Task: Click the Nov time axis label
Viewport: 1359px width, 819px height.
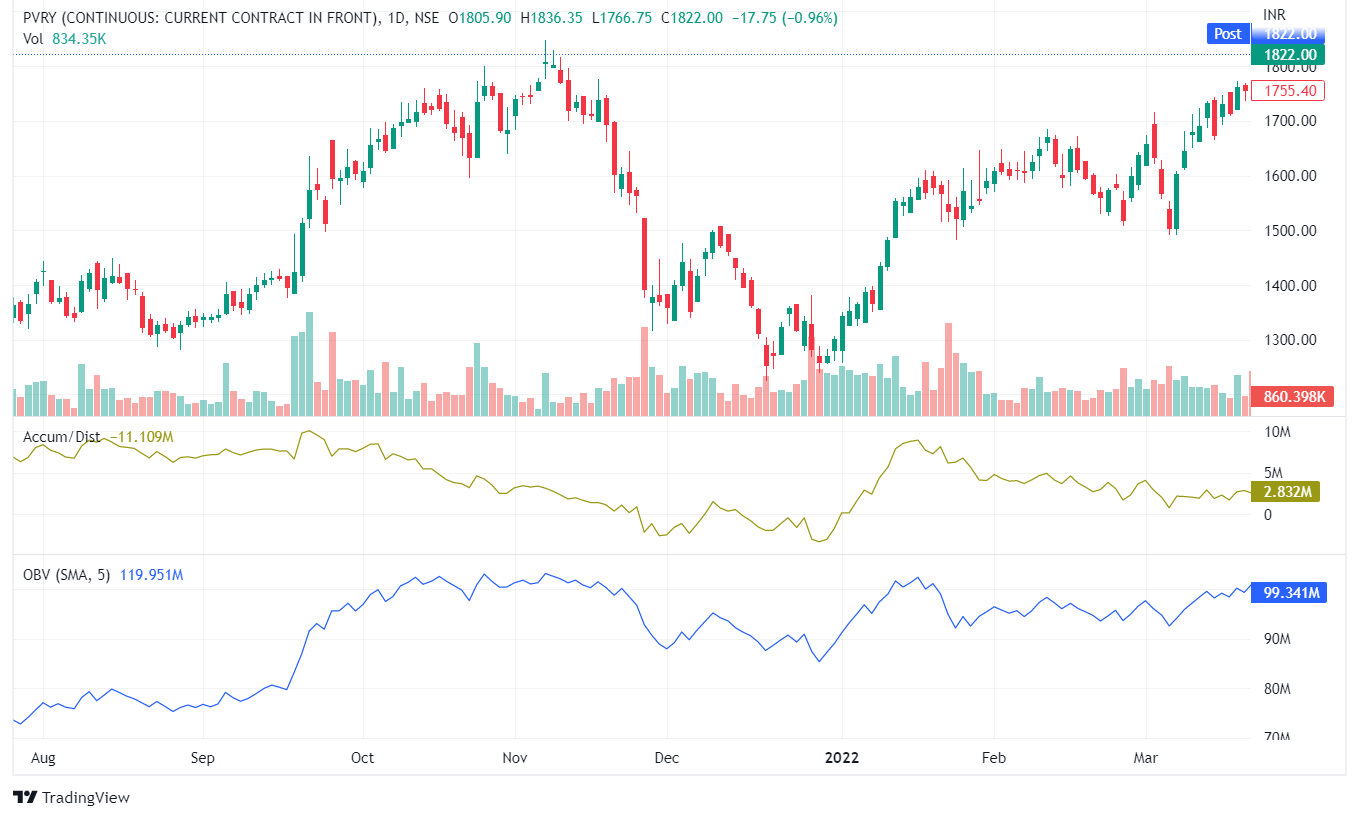Action: tap(515, 758)
